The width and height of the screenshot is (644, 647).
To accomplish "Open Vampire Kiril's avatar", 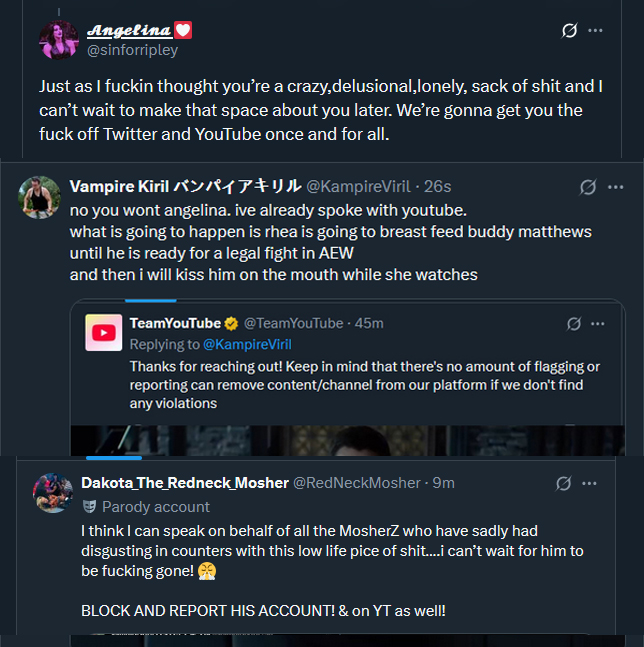I will coord(39,197).
